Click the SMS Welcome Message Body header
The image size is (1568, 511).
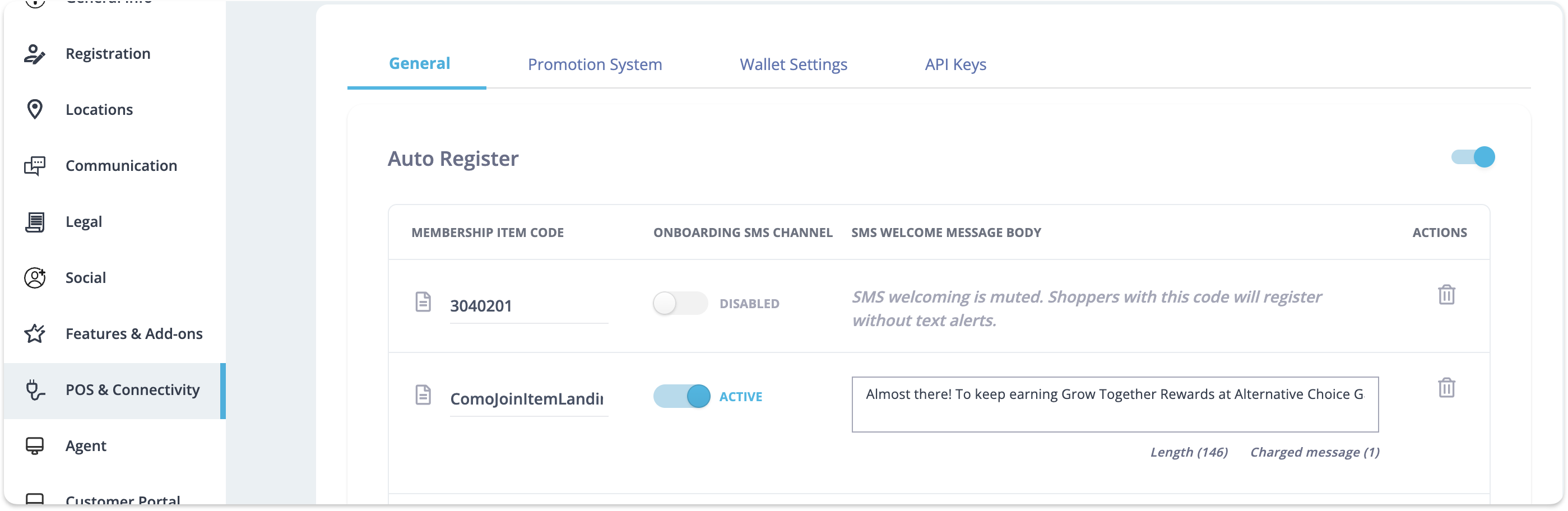[946, 233]
